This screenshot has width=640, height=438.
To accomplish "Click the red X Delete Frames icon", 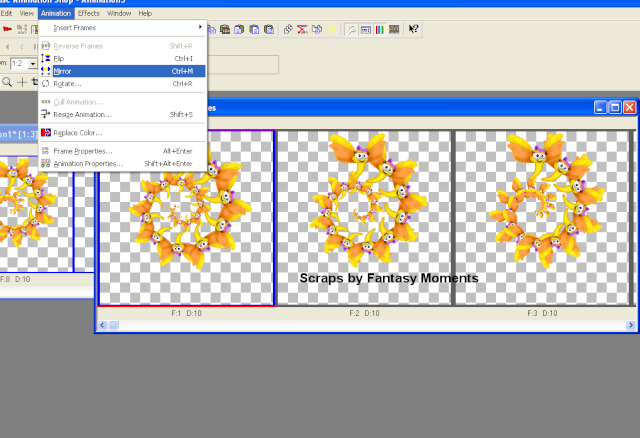I will click(x=302, y=29).
